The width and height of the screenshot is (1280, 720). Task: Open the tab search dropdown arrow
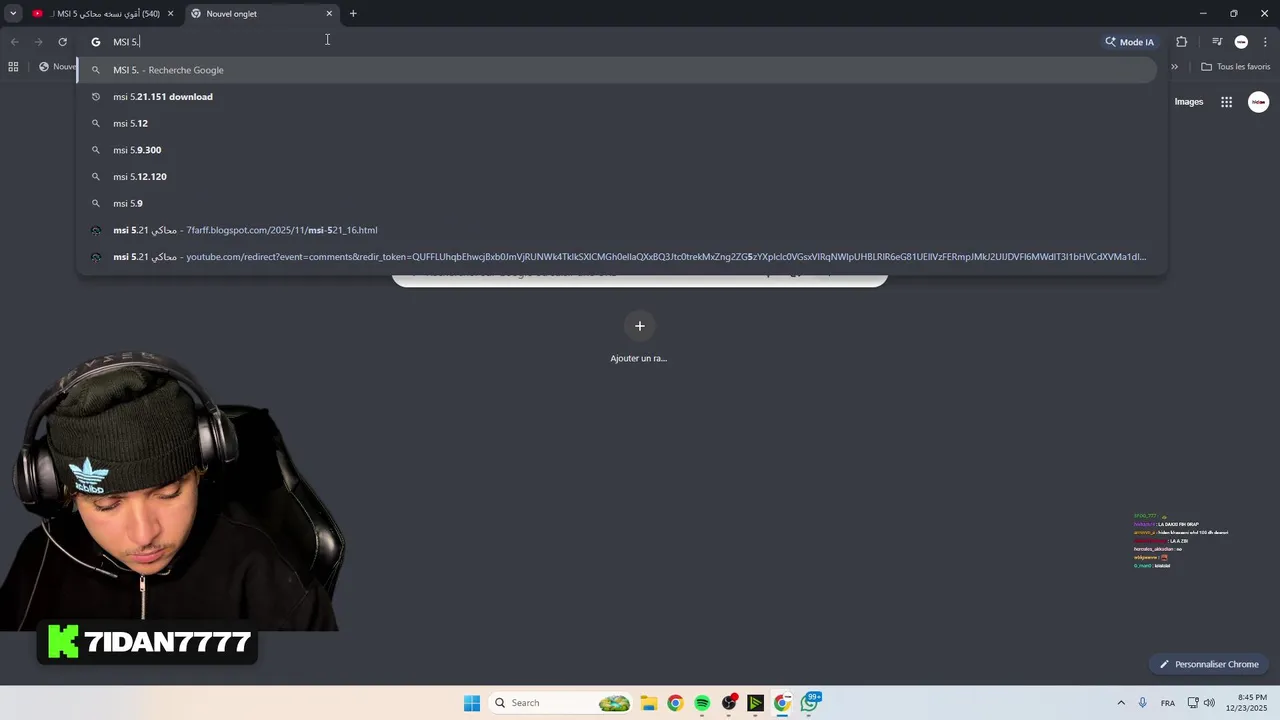click(13, 13)
